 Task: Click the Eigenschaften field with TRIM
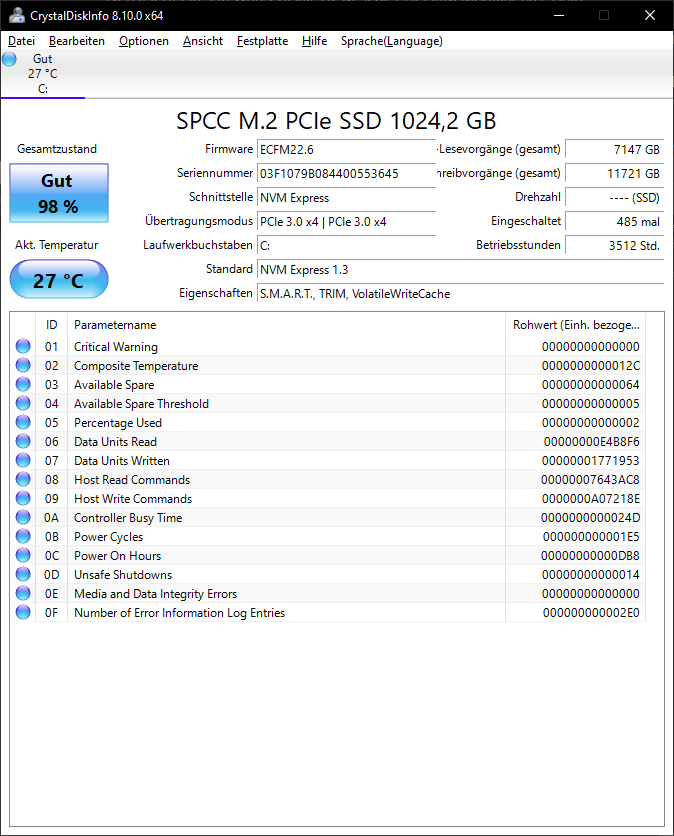coord(461,294)
